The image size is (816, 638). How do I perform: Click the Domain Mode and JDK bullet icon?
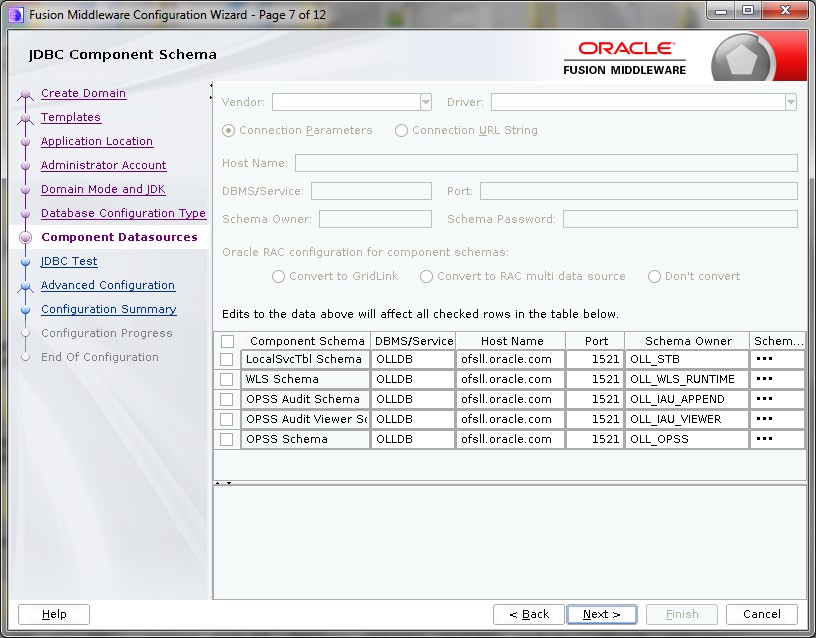pyautogui.click(x=26, y=189)
